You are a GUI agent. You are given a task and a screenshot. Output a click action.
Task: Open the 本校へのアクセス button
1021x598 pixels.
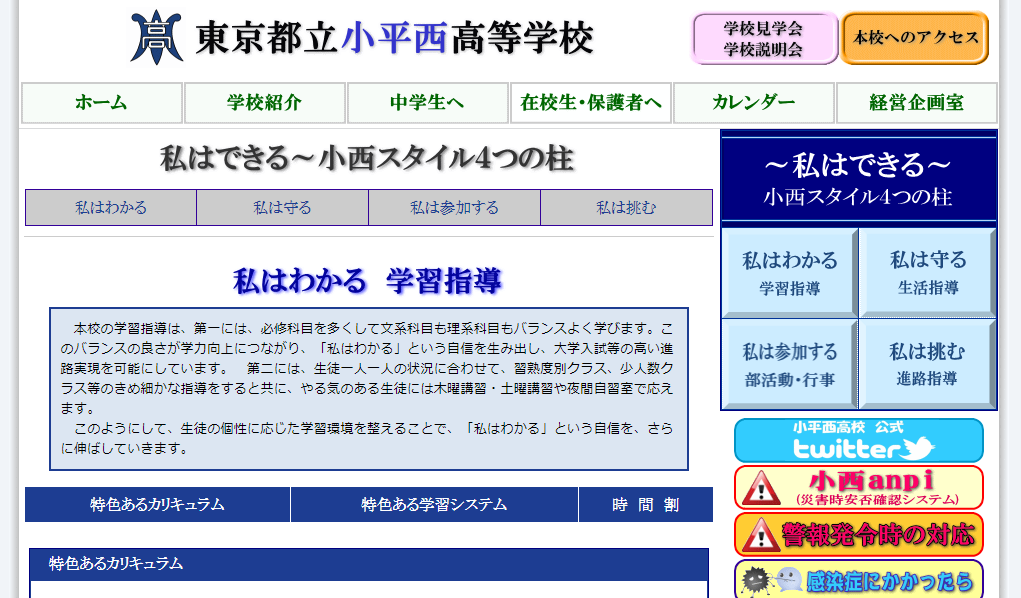tap(914, 38)
